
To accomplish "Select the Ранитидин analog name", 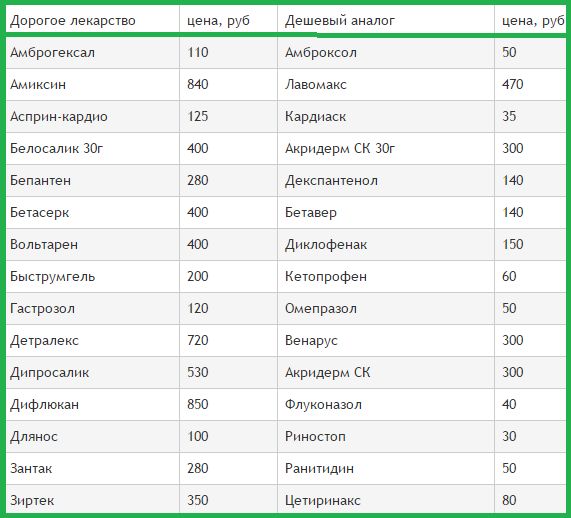I will pyautogui.click(x=319, y=468).
